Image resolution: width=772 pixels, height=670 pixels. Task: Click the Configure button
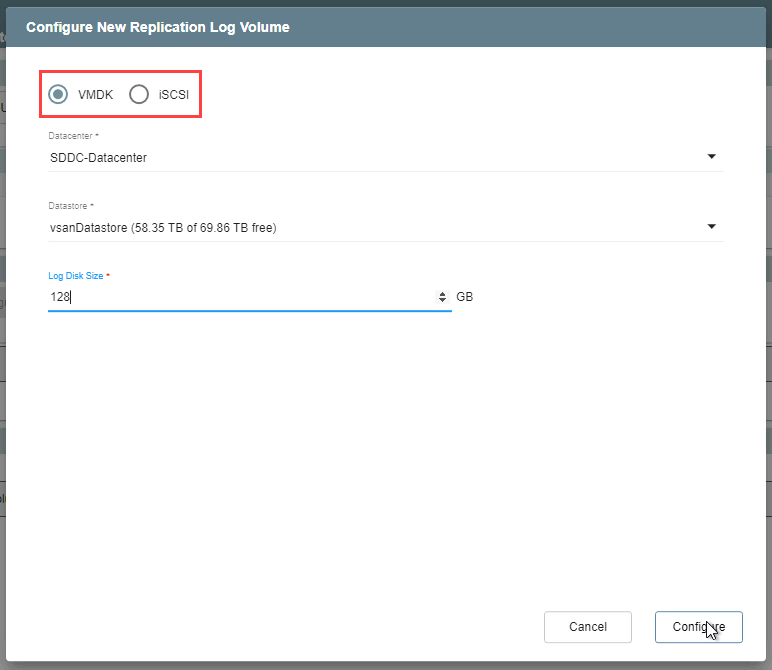[x=698, y=627]
